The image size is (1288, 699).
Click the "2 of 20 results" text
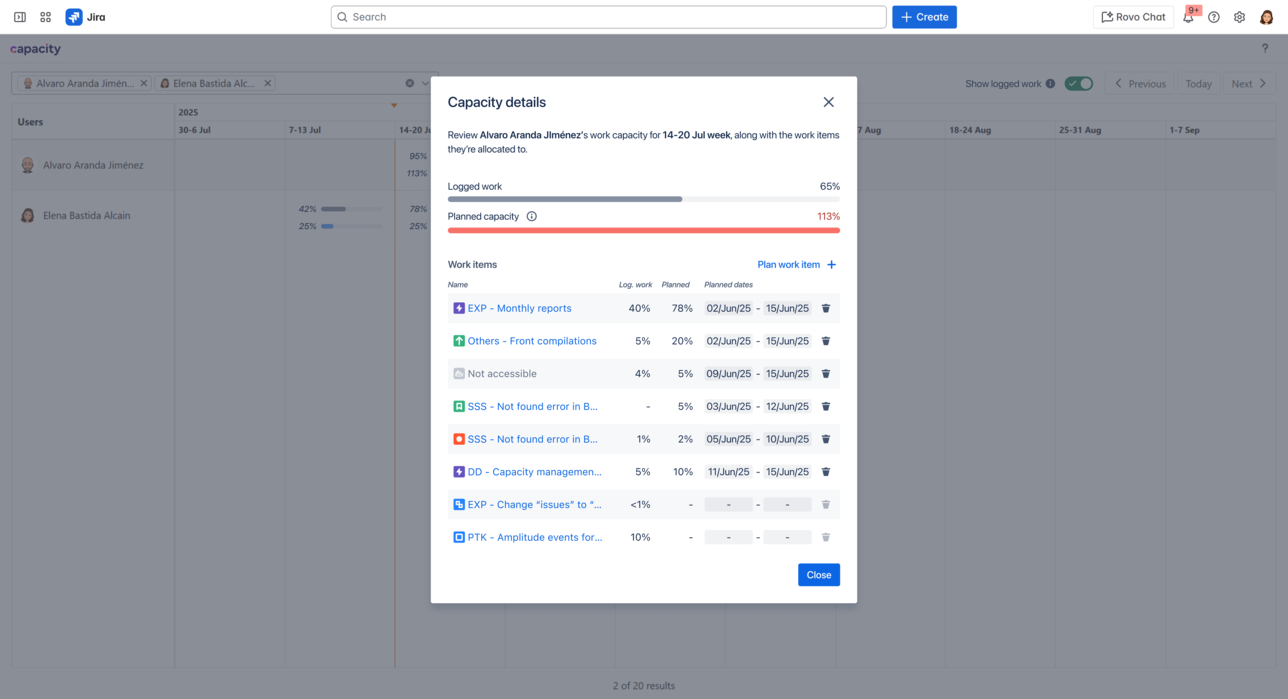[x=644, y=686]
